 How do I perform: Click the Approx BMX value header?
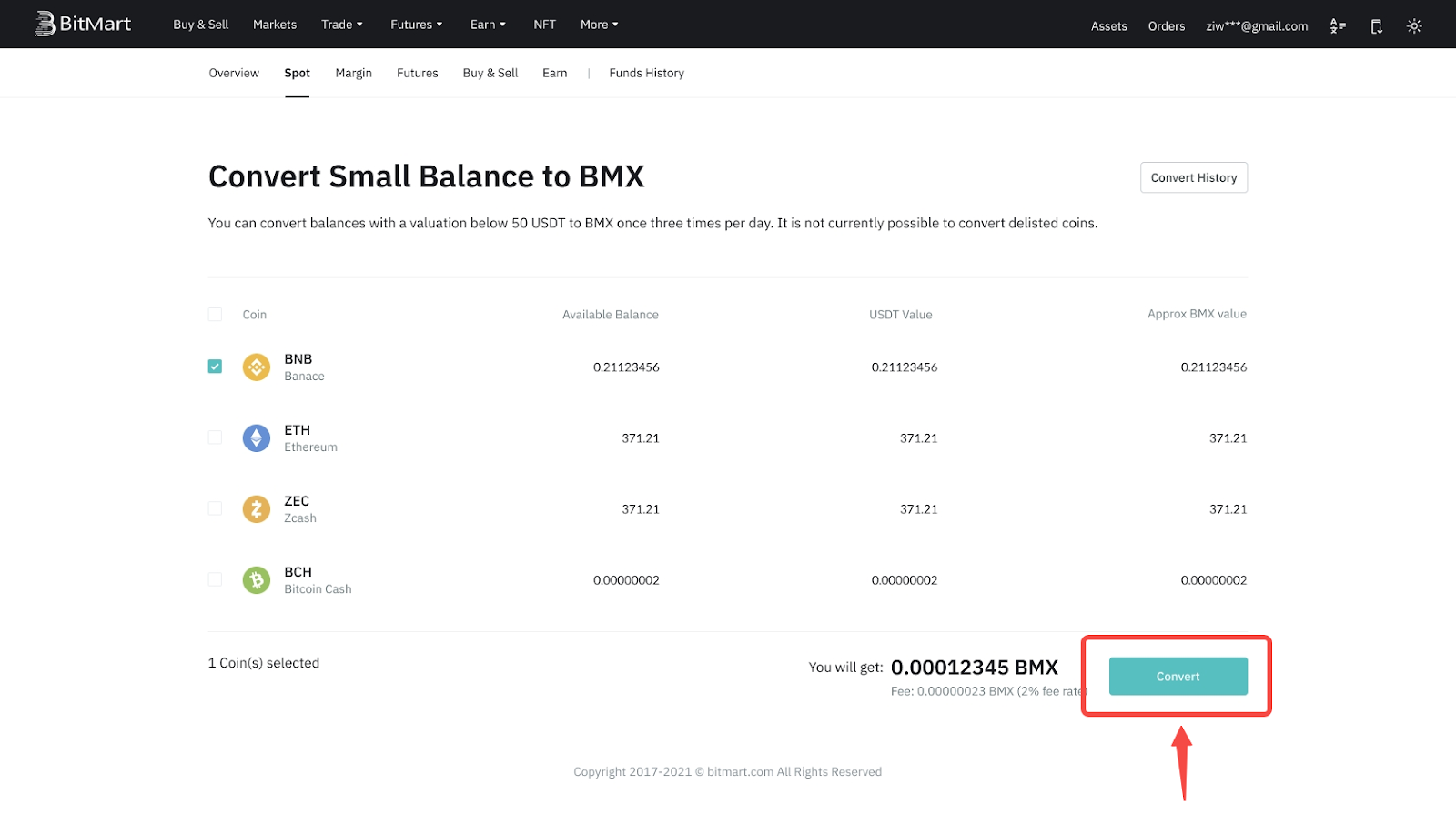(x=1197, y=314)
